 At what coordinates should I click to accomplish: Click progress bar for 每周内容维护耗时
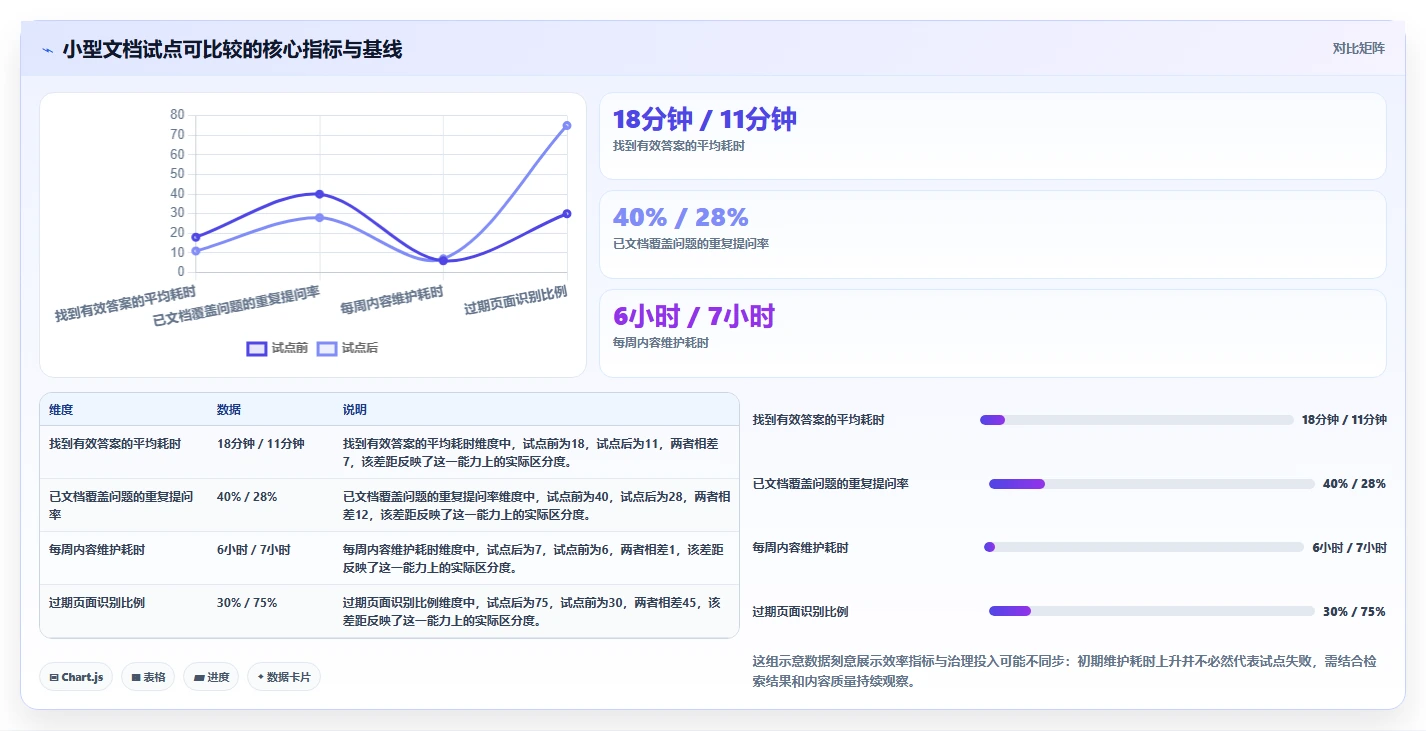[1144, 547]
